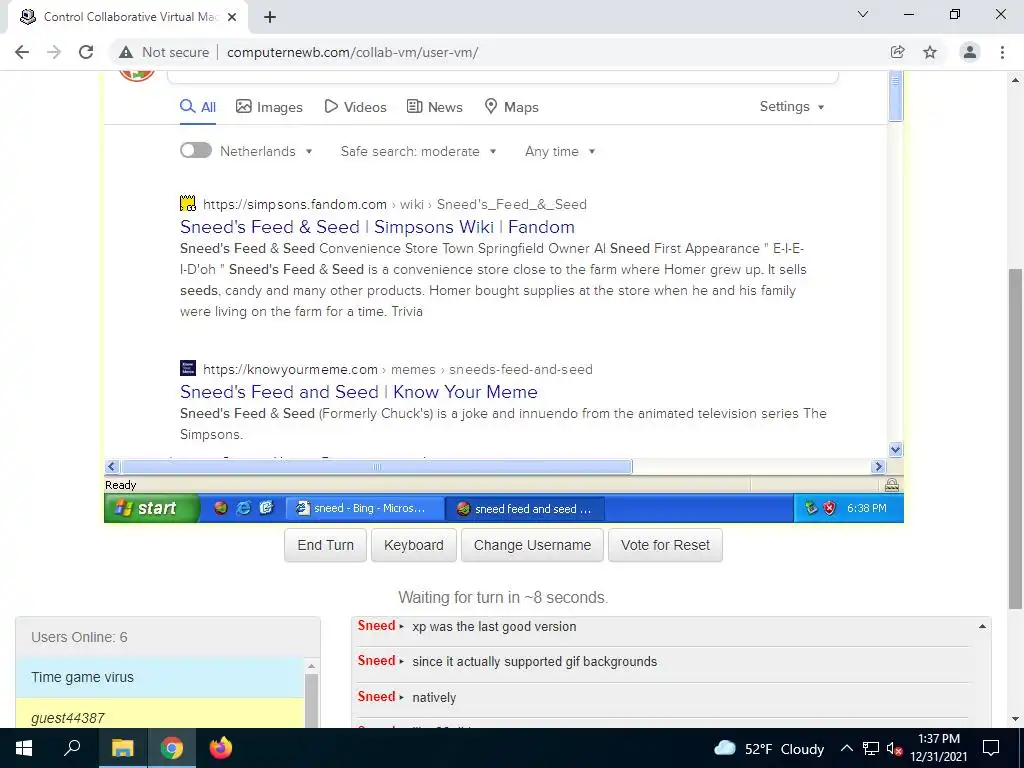
Task: Click the VM horizontal scrollbar thumb
Action: click(377, 467)
